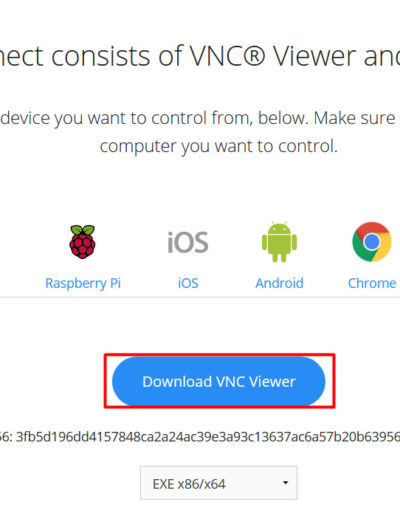This screenshot has height=516, width=400.
Task: Switch to the blue iOS text label
Action: coord(188,283)
